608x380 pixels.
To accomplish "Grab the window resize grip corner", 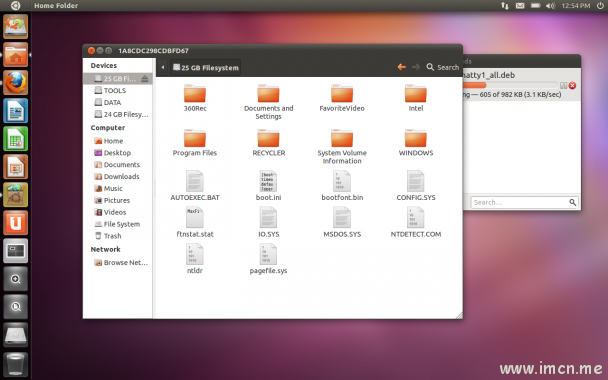I will point(459,315).
